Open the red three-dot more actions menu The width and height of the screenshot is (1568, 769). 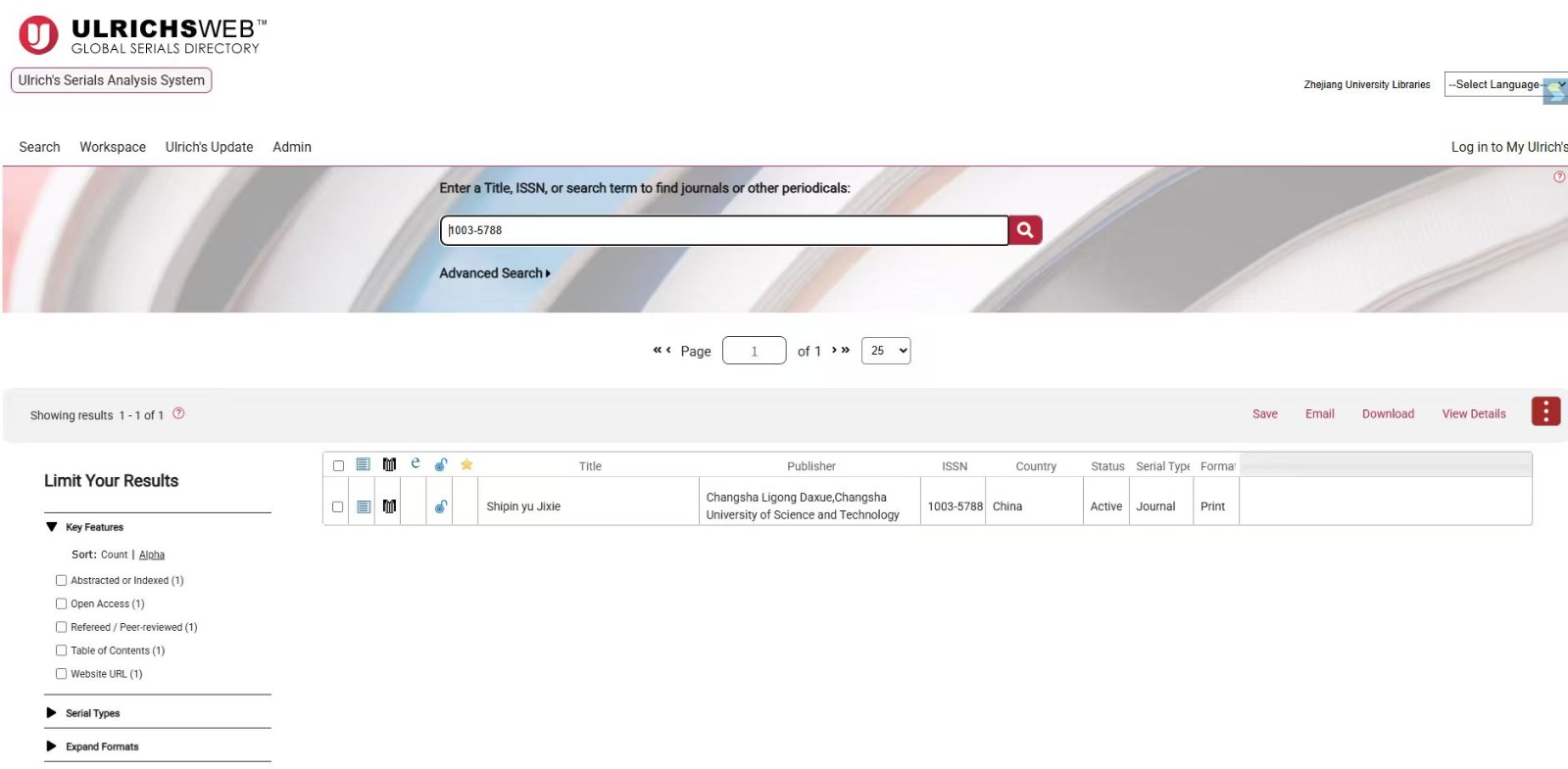1545,411
